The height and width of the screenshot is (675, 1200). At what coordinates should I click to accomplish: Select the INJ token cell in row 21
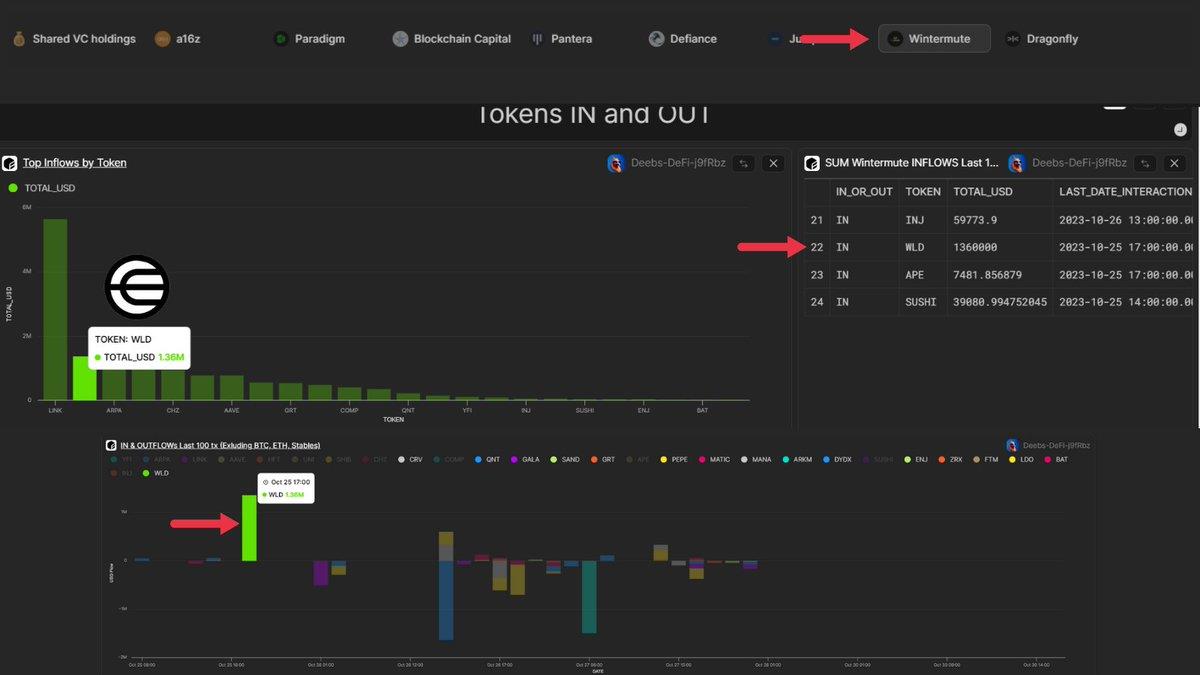tap(915, 219)
